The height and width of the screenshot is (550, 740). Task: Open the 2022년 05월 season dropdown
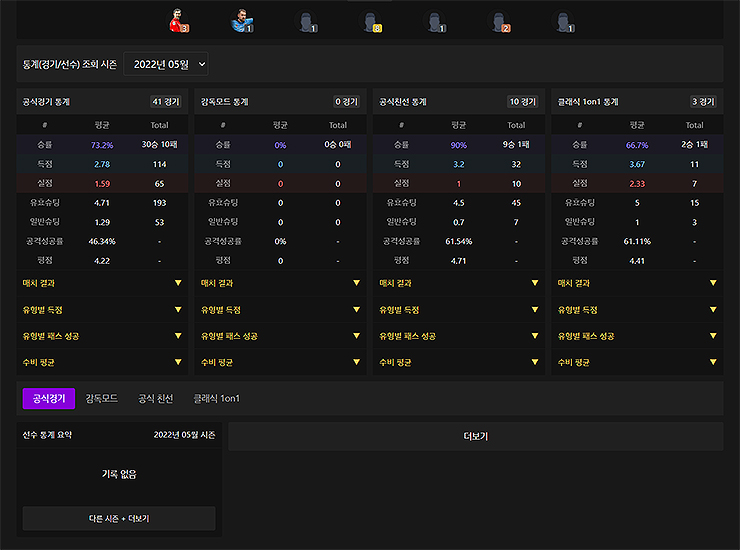166,64
